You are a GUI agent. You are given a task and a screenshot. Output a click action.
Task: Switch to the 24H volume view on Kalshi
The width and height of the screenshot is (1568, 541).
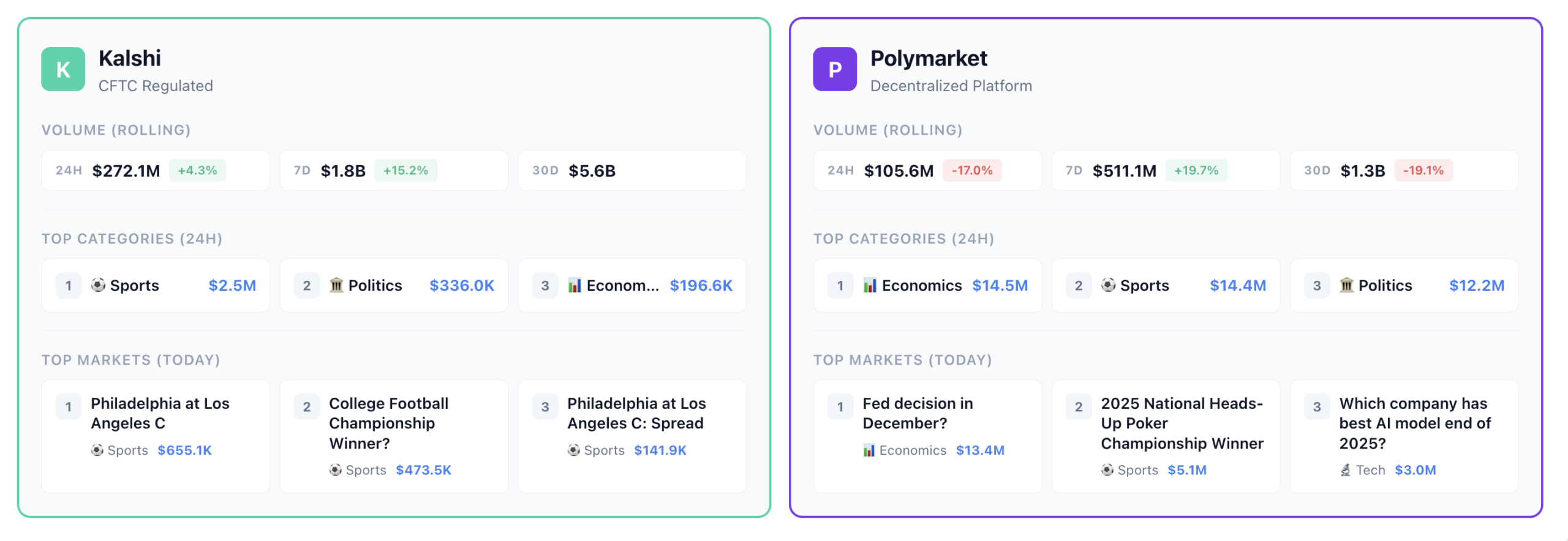tap(156, 170)
